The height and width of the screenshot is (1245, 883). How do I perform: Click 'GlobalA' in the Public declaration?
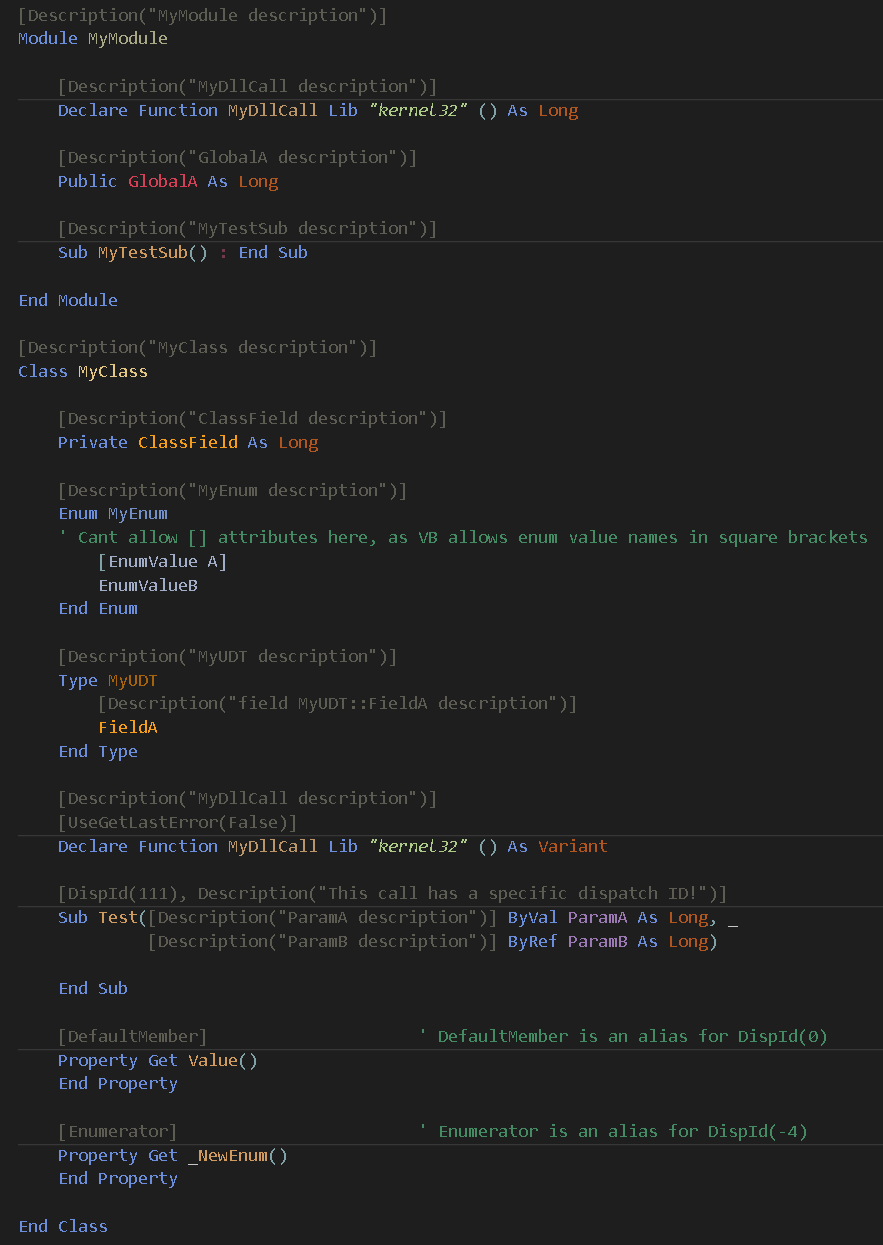pos(163,182)
